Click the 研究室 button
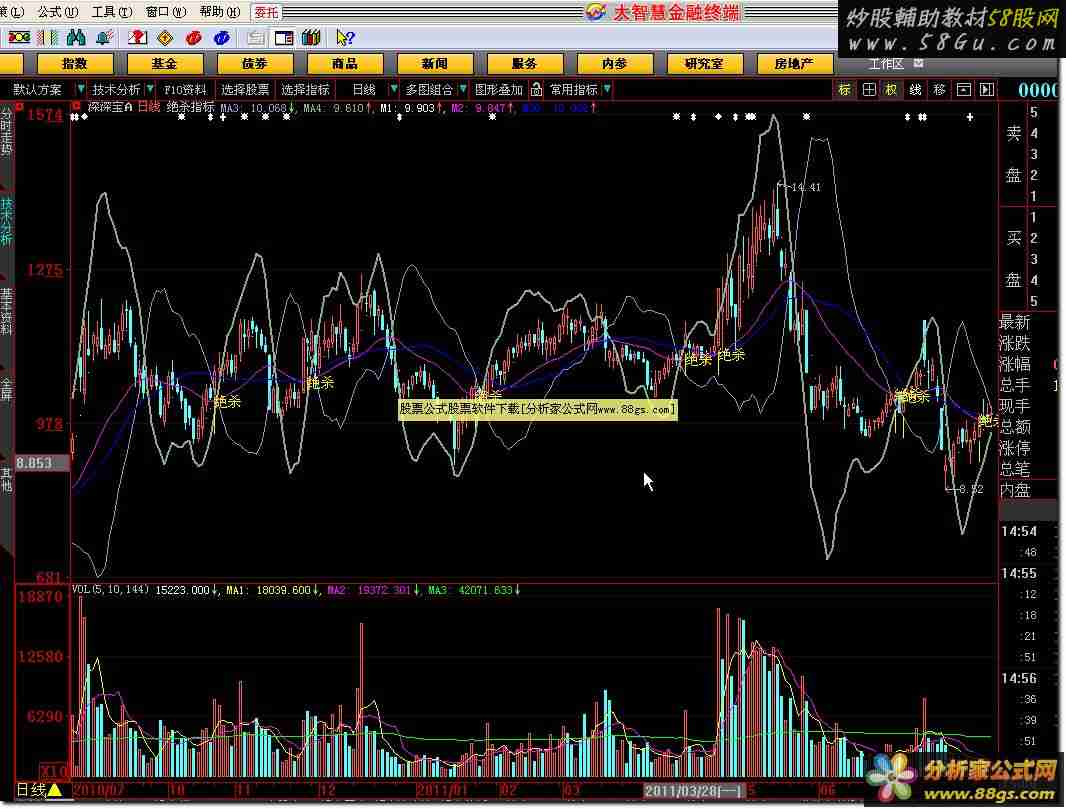The image size is (1066, 809). point(704,64)
